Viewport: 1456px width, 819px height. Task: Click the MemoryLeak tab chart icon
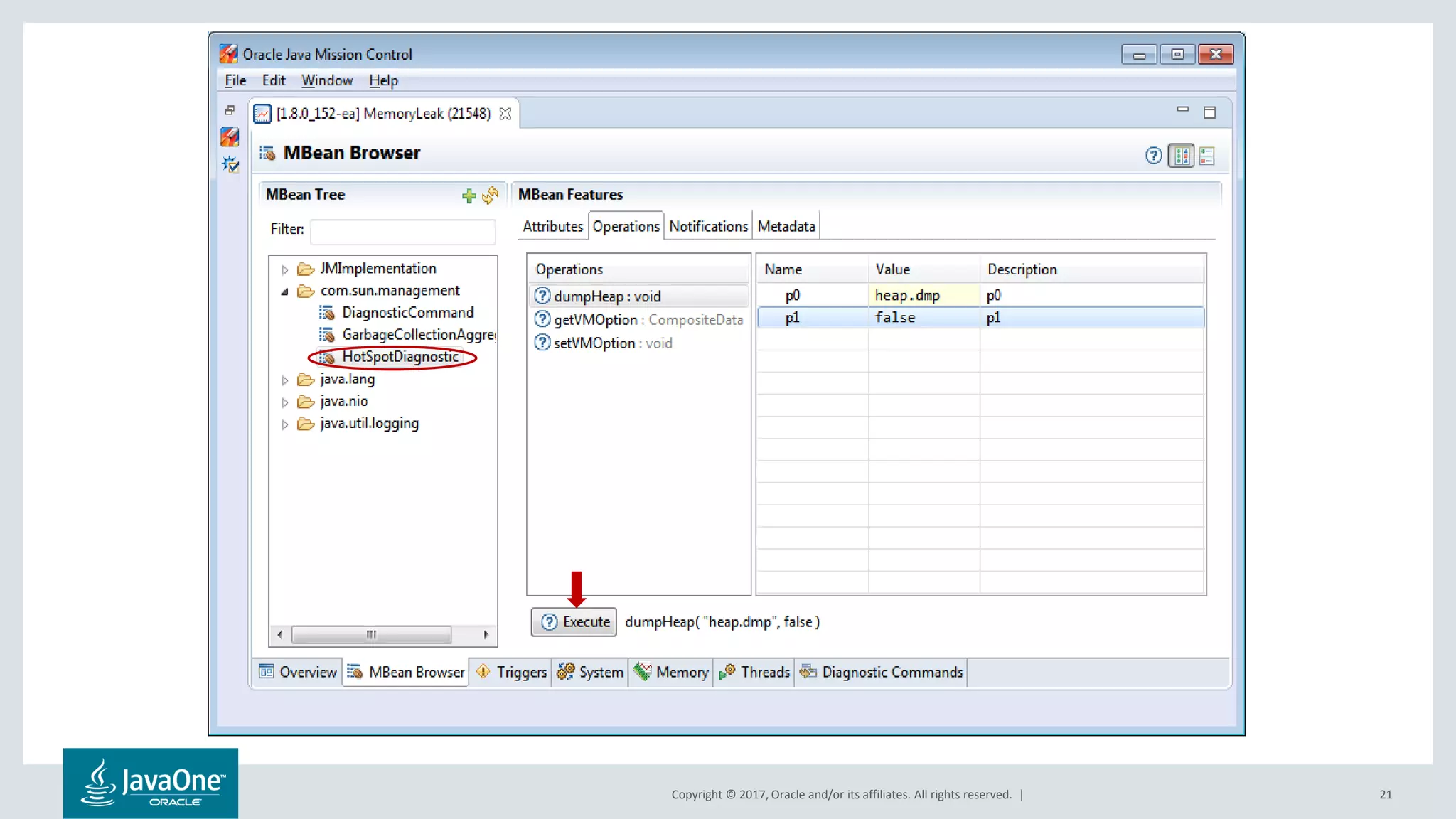(x=262, y=114)
